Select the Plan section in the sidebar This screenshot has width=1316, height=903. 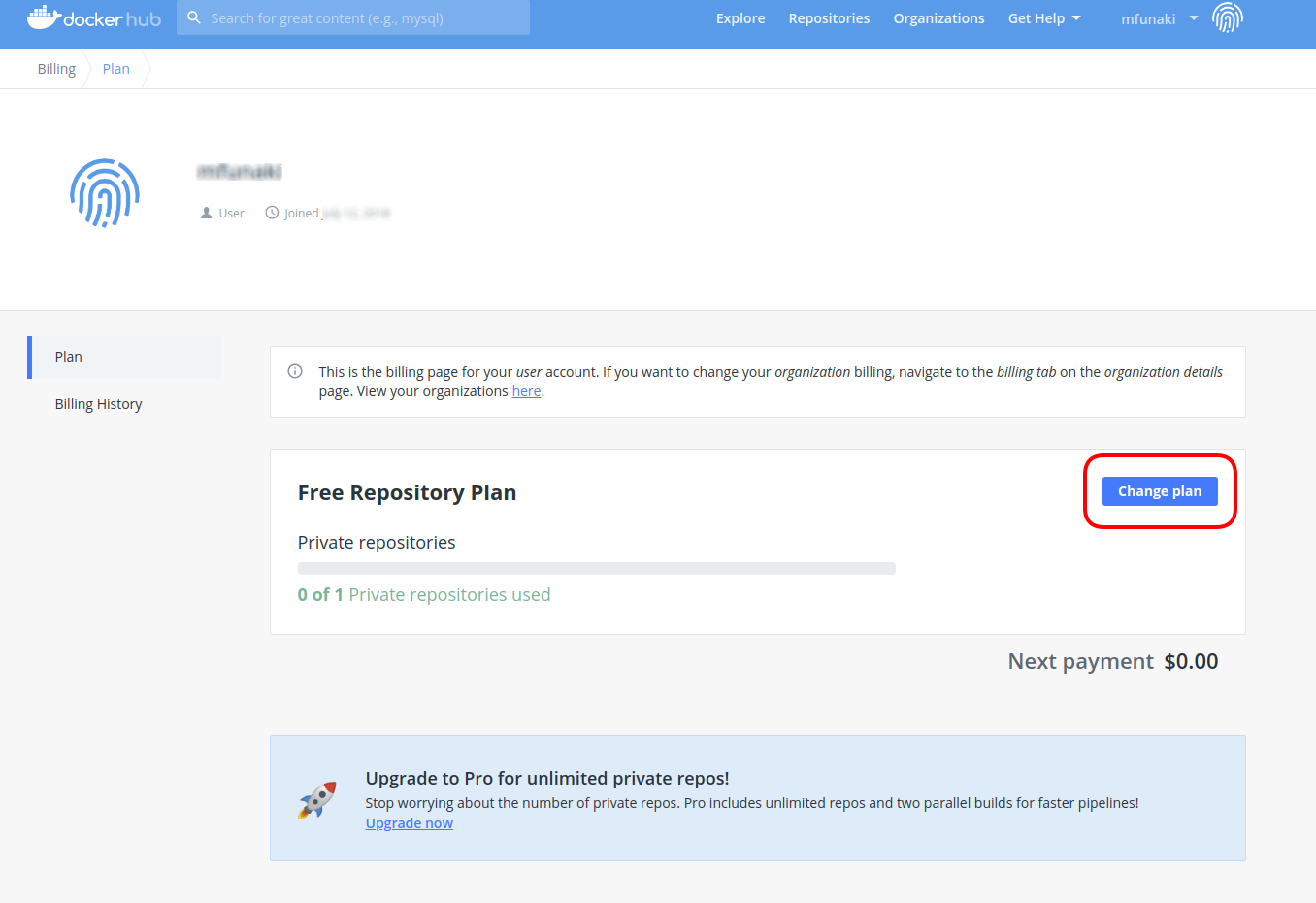[x=68, y=356]
